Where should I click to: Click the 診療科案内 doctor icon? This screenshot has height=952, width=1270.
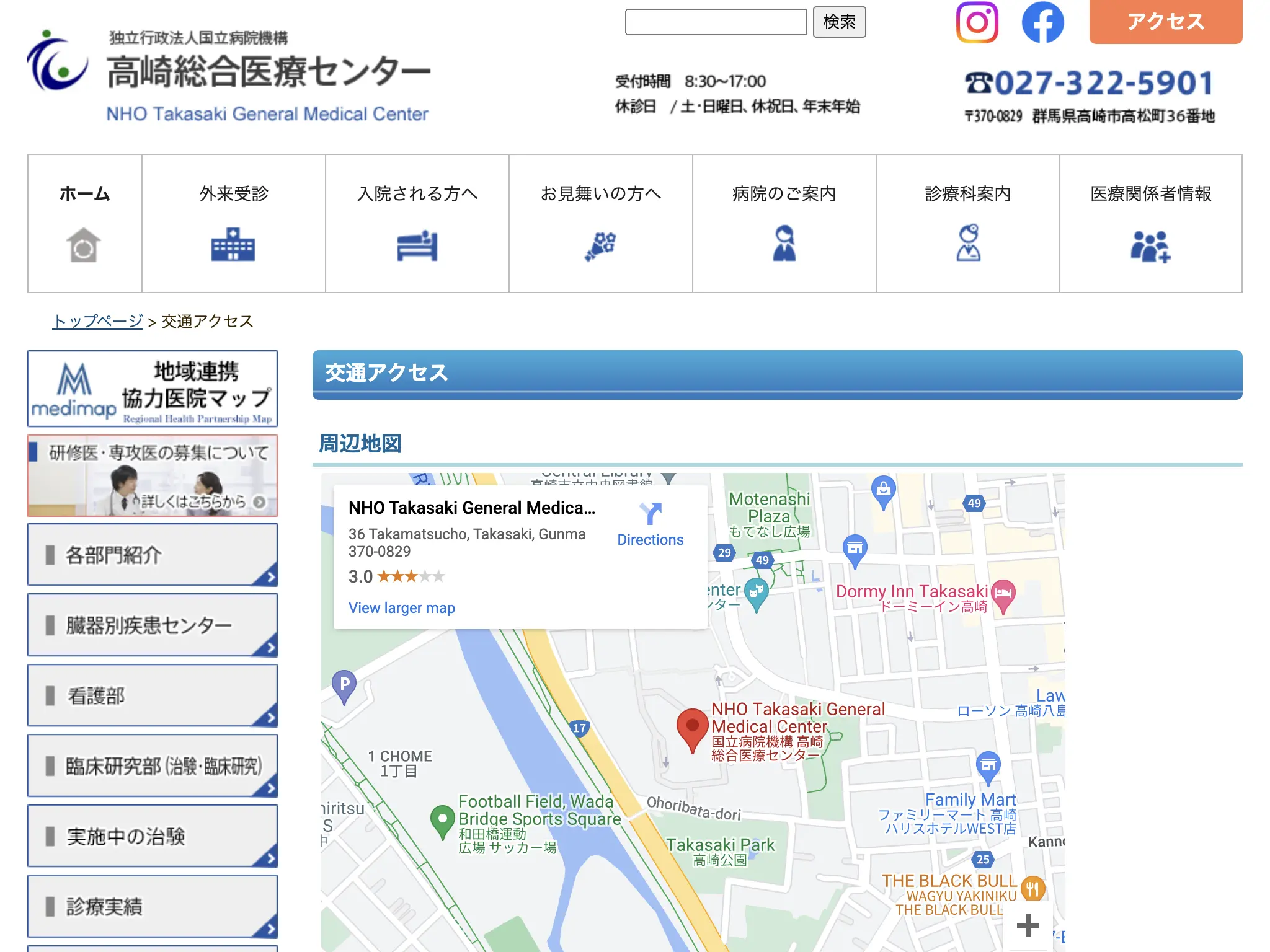pos(968,243)
